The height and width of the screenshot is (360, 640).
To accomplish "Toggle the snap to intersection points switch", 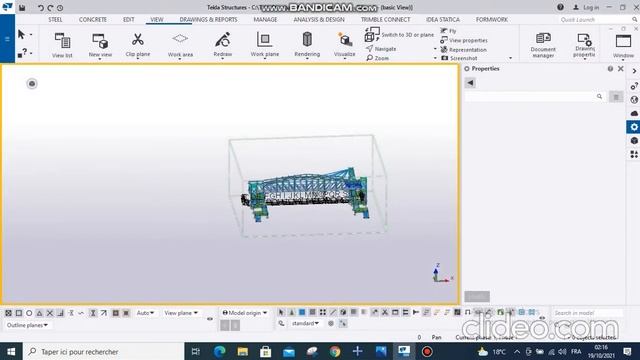I will pyautogui.click(x=50, y=313).
